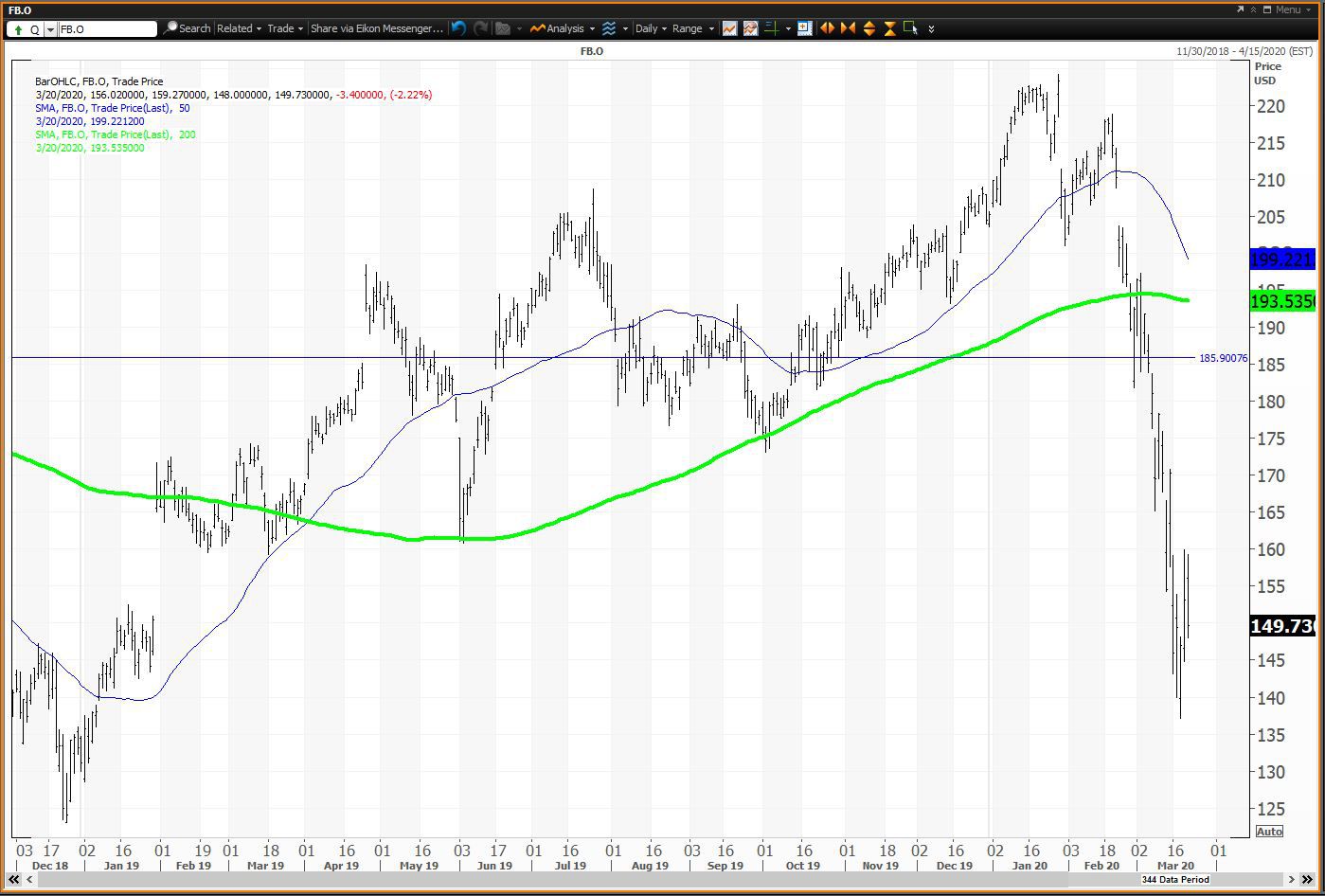The image size is (1325, 896).
Task: Click the Jul 19 date axis label
Action: pyautogui.click(x=569, y=866)
